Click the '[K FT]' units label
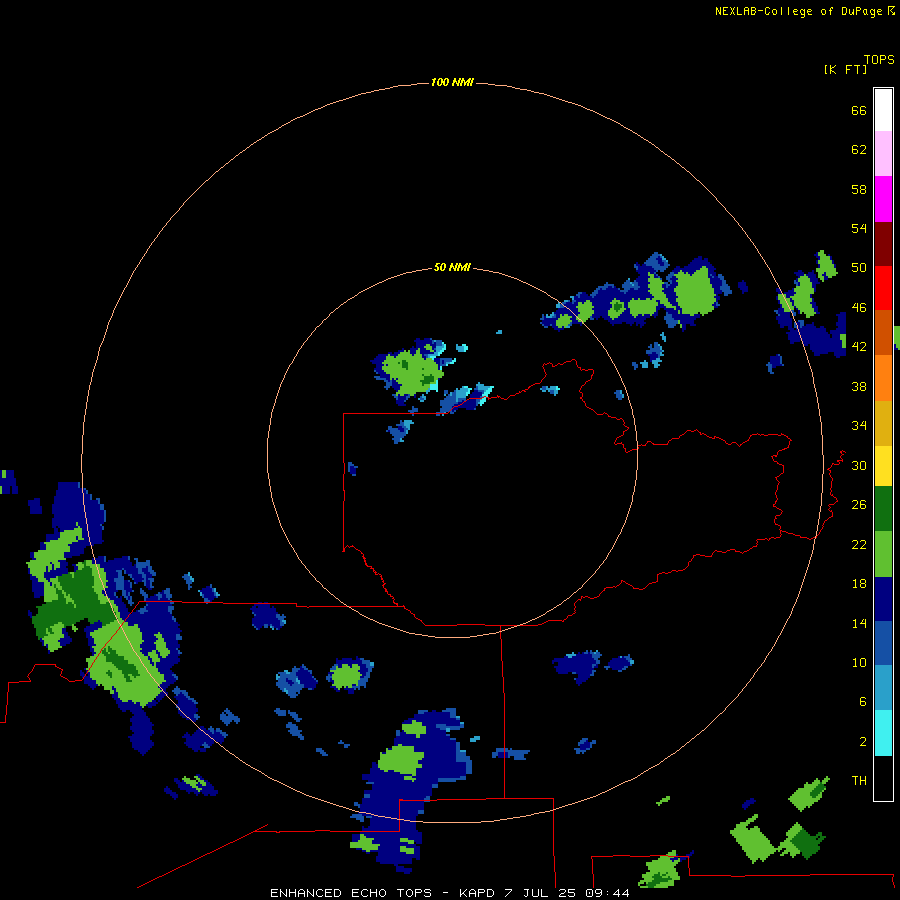Viewport: 900px width, 900px height. point(845,69)
